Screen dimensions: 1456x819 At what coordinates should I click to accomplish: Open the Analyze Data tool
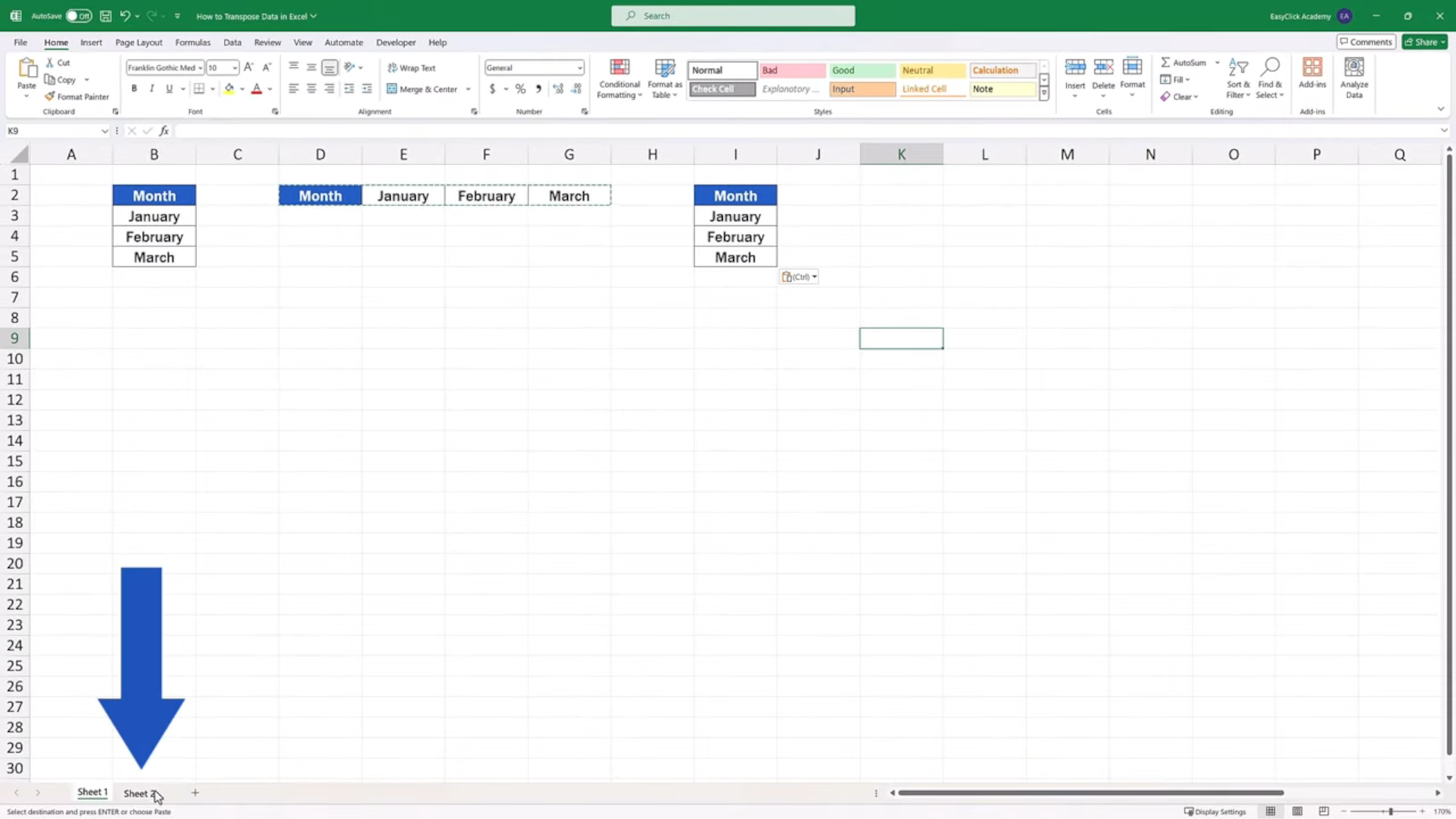[x=1354, y=67]
